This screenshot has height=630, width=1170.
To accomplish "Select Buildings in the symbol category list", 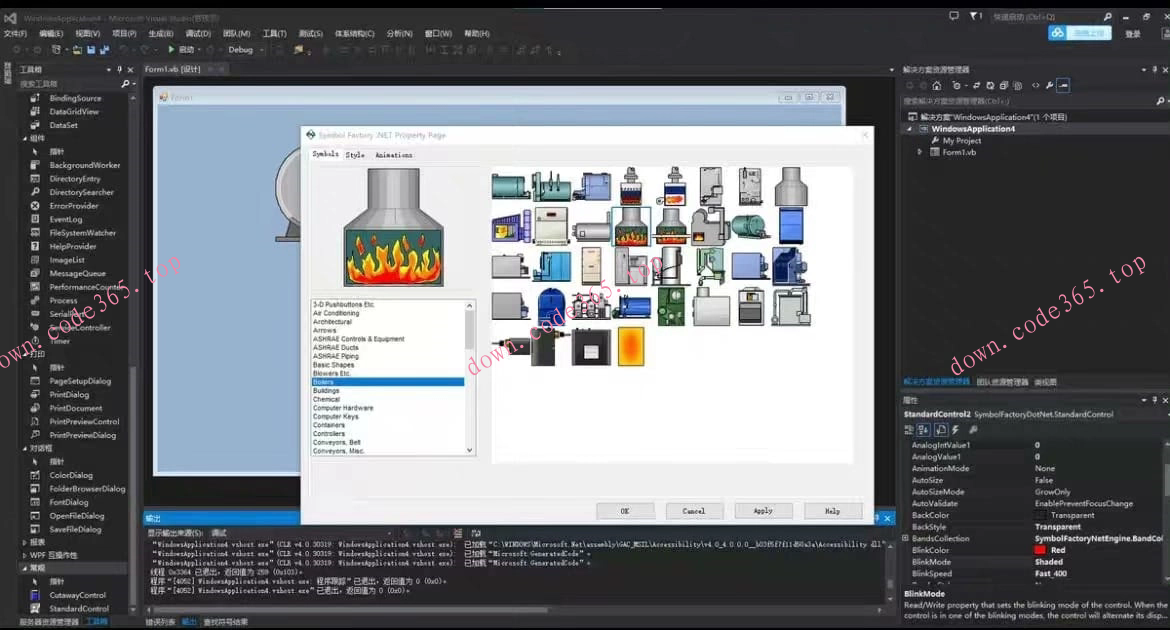I will click(326, 391).
